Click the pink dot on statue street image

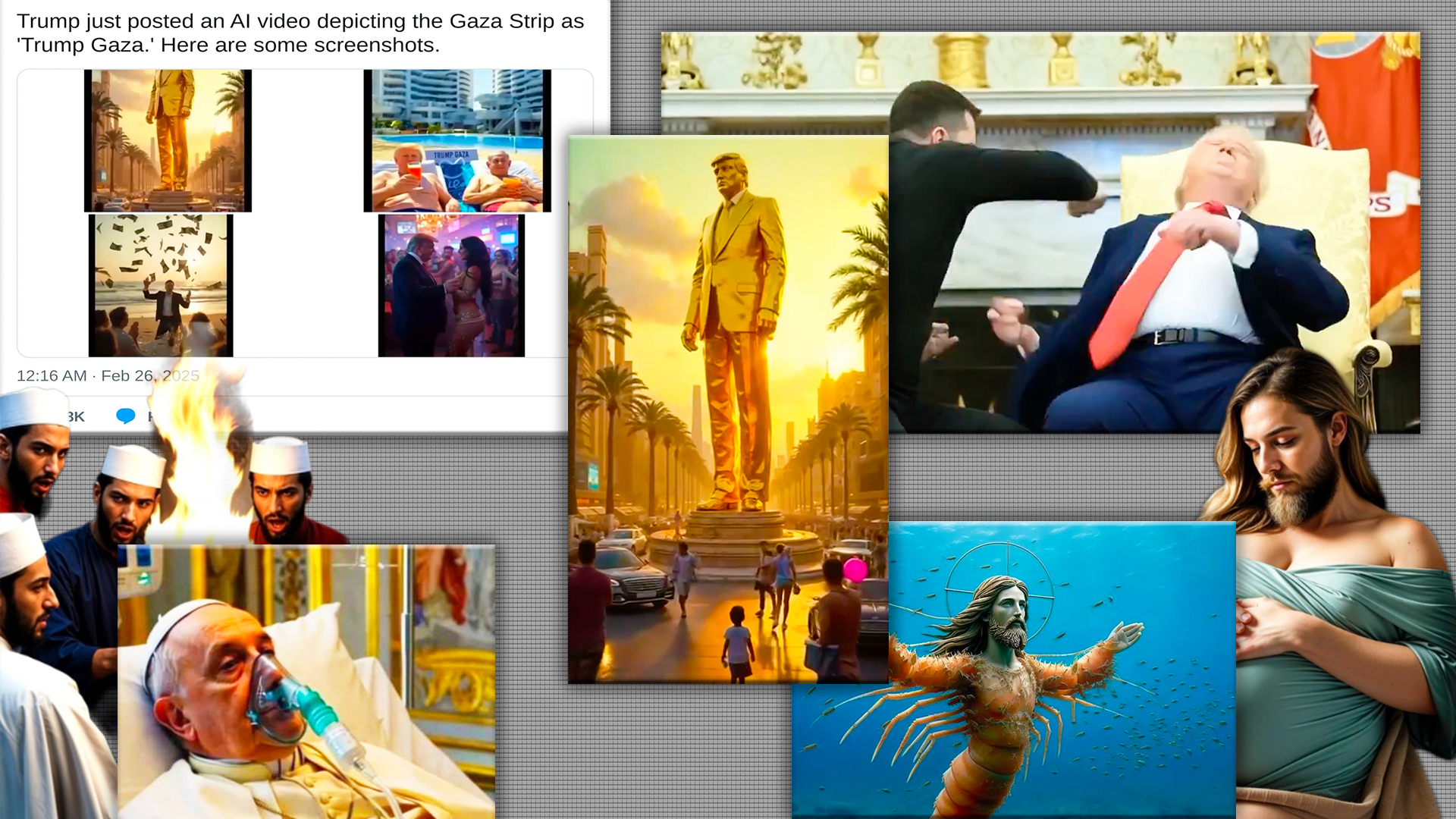pyautogui.click(x=855, y=569)
